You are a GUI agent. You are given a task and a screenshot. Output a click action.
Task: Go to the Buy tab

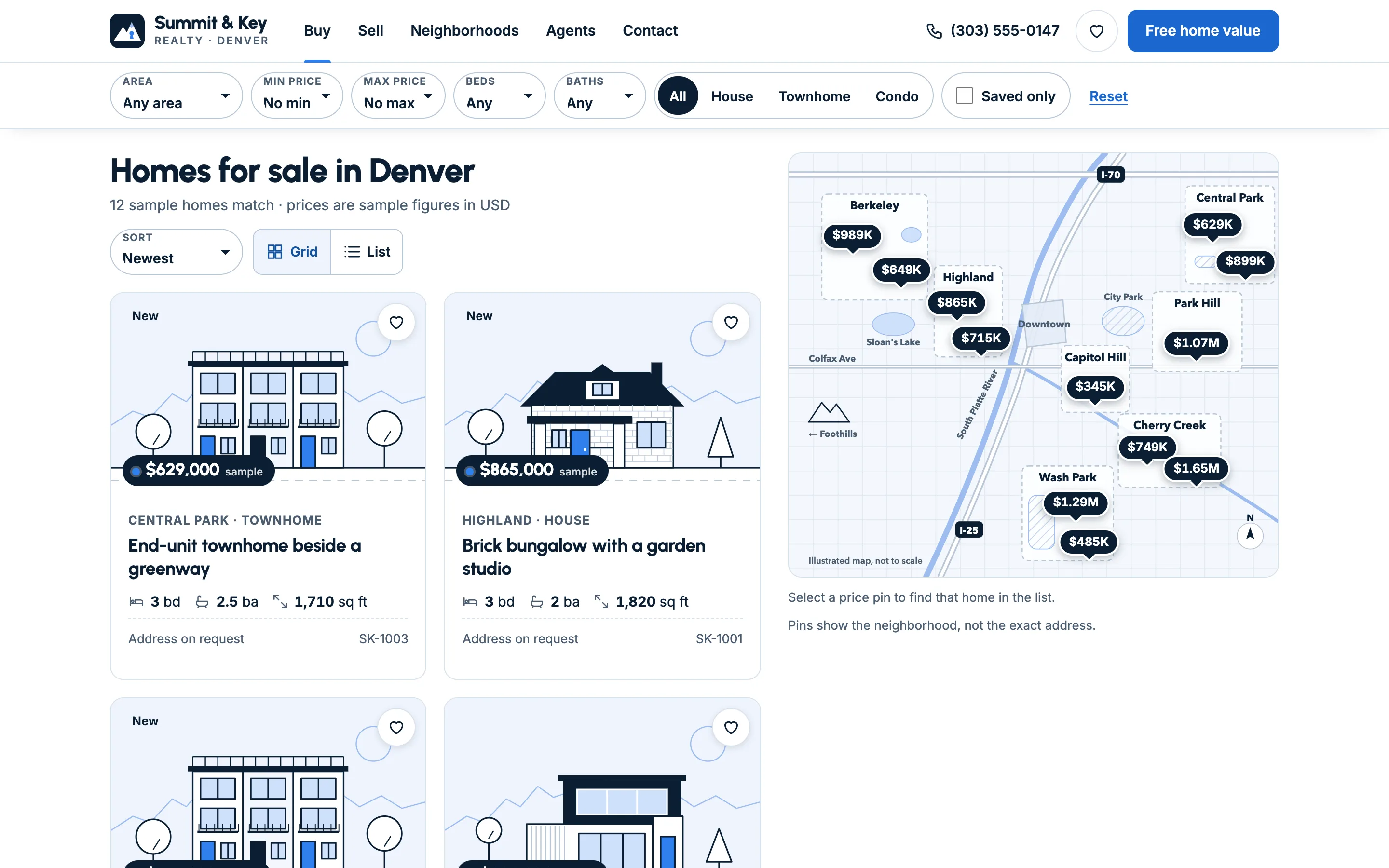[317, 30]
